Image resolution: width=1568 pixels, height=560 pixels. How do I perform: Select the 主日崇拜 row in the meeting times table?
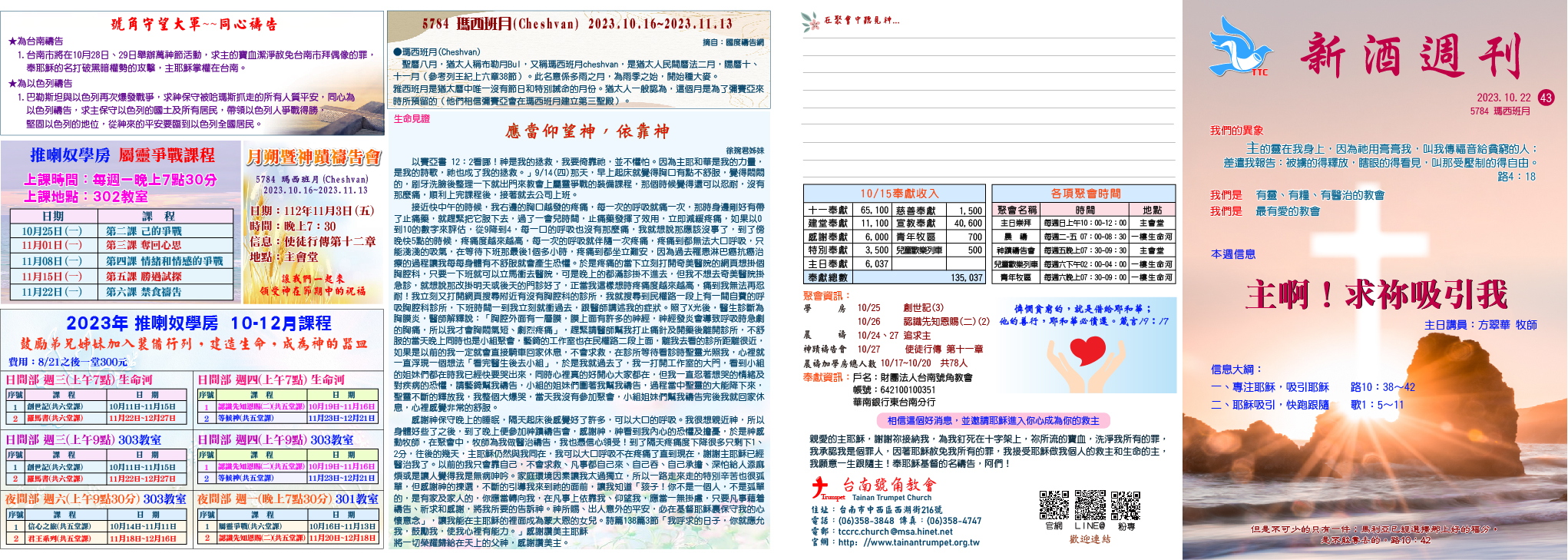1085,224
